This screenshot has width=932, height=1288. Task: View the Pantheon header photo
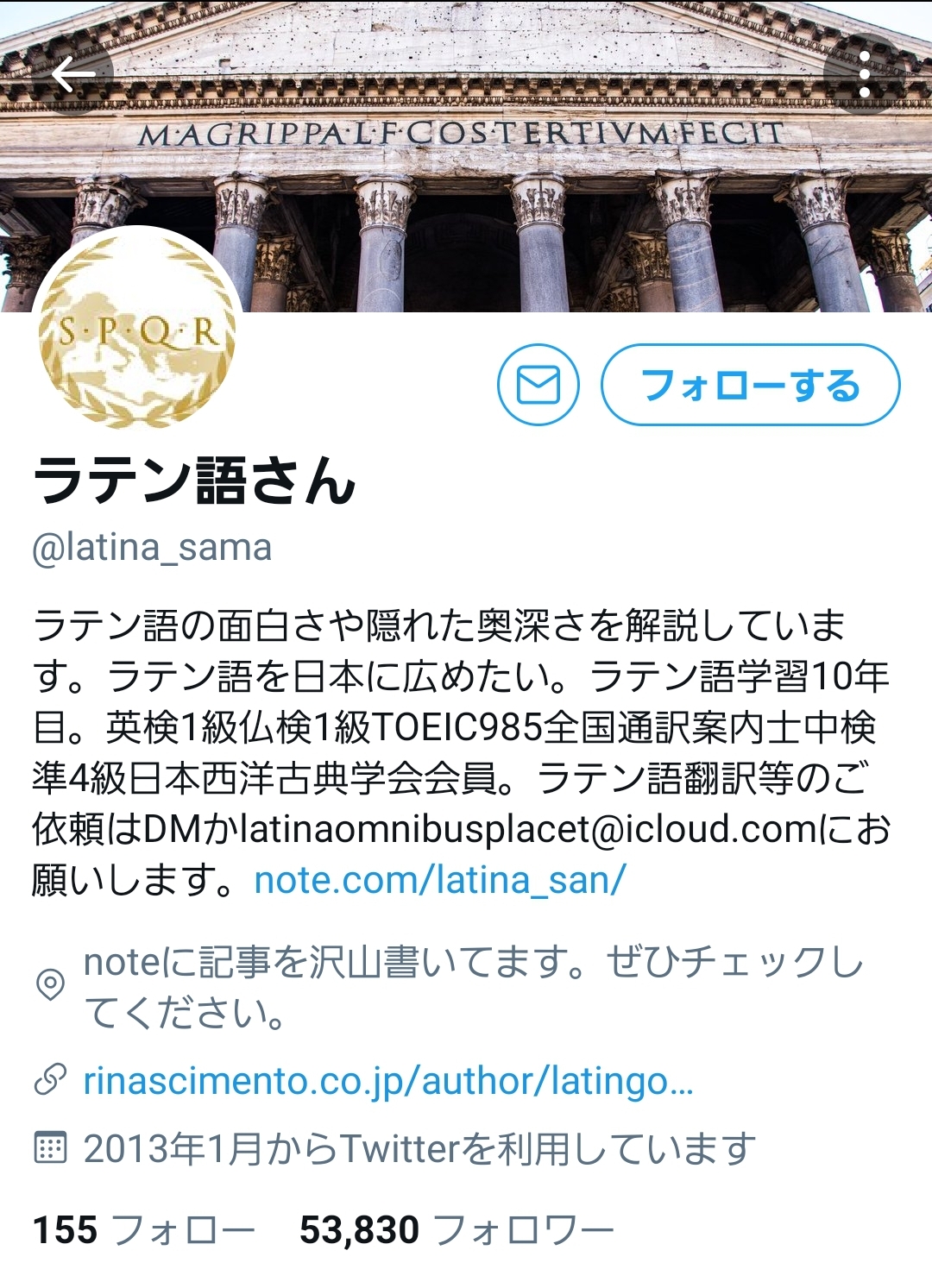point(466,156)
